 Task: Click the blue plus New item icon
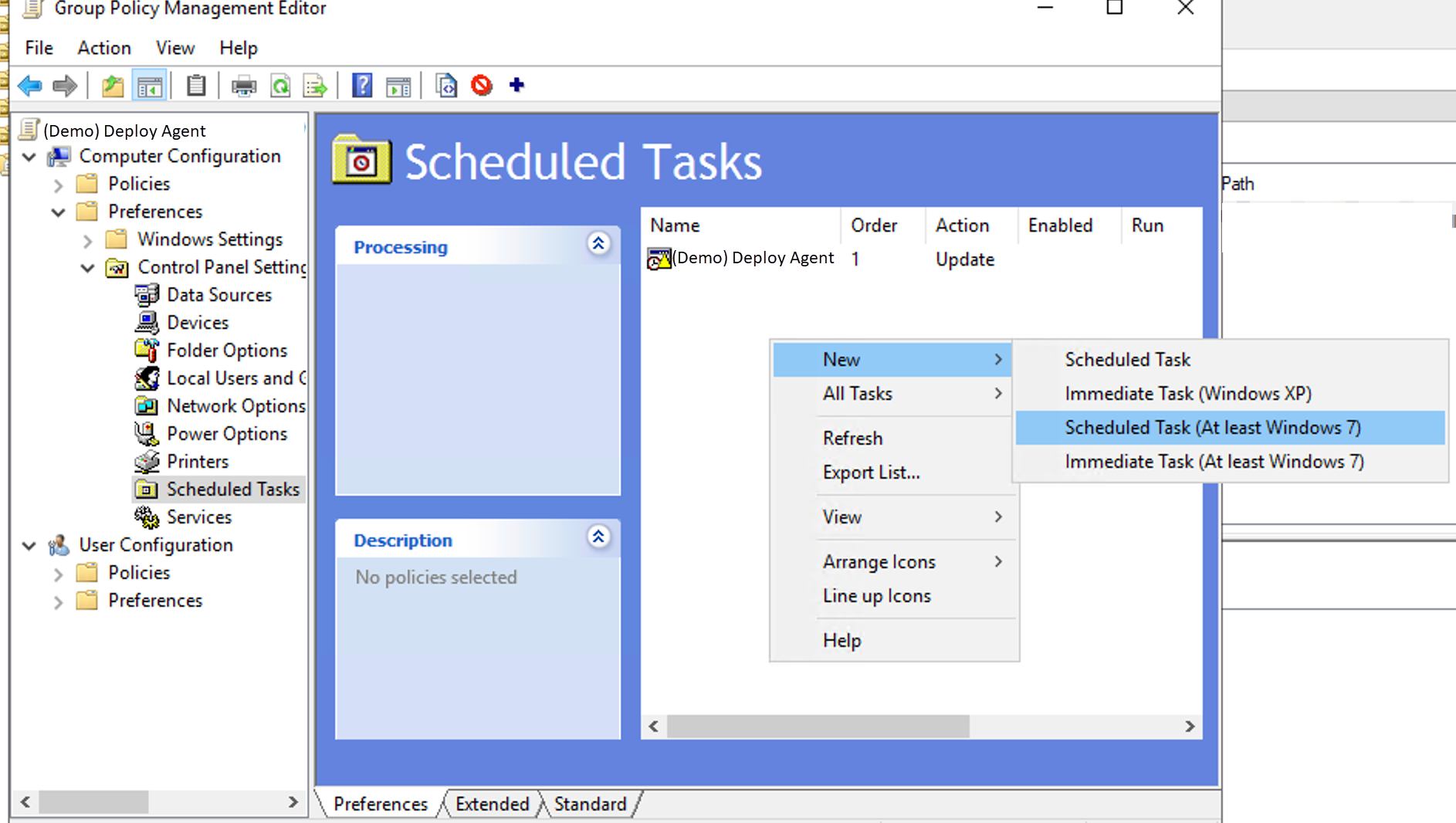(x=517, y=86)
